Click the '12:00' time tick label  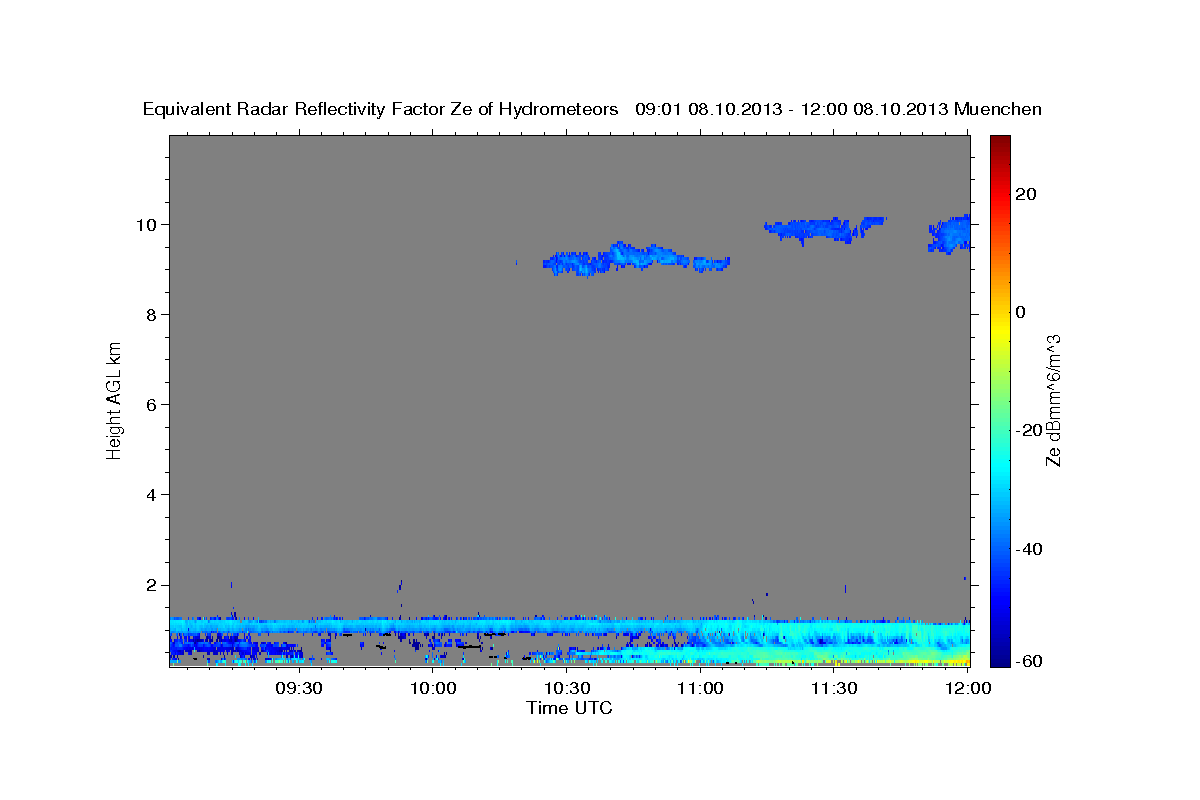(x=968, y=688)
